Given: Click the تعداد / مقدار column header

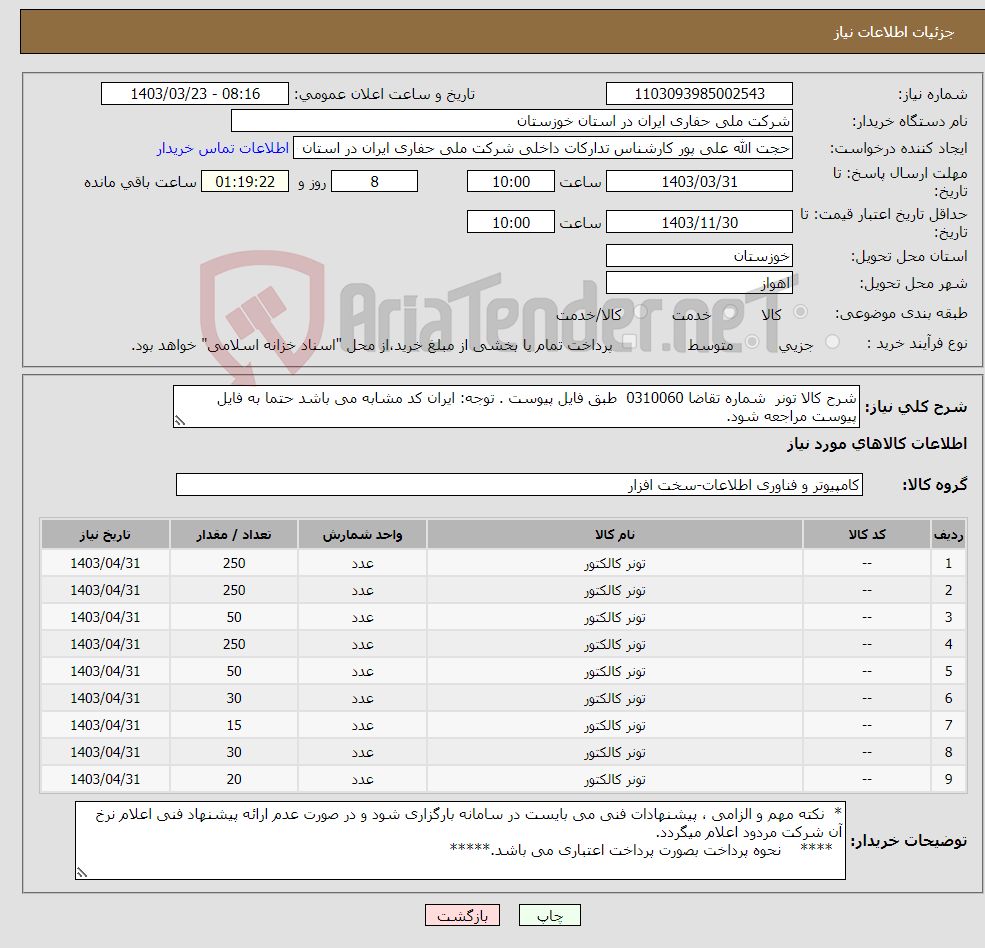Looking at the screenshot, I should (x=234, y=535).
